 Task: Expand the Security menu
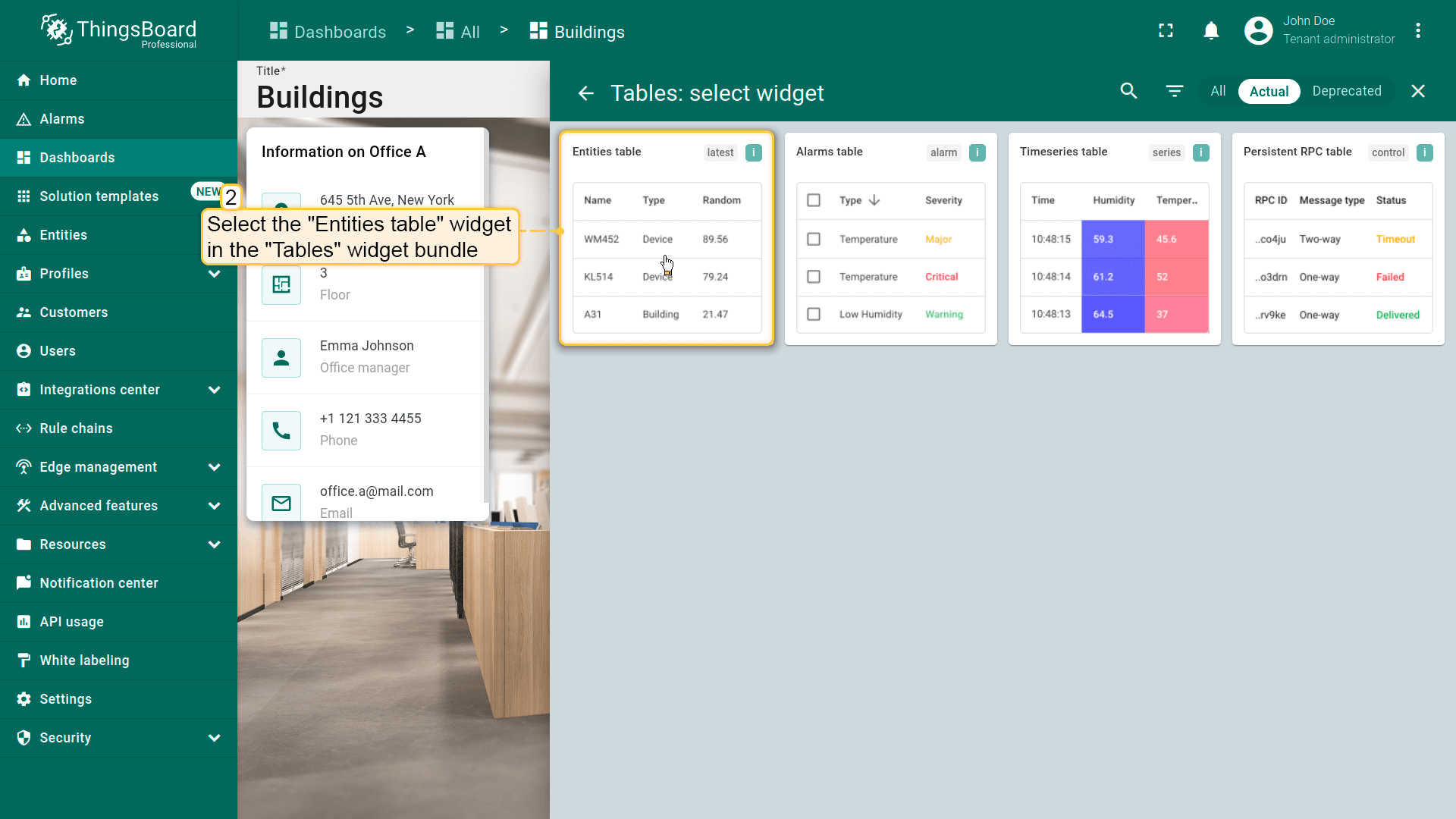point(214,738)
